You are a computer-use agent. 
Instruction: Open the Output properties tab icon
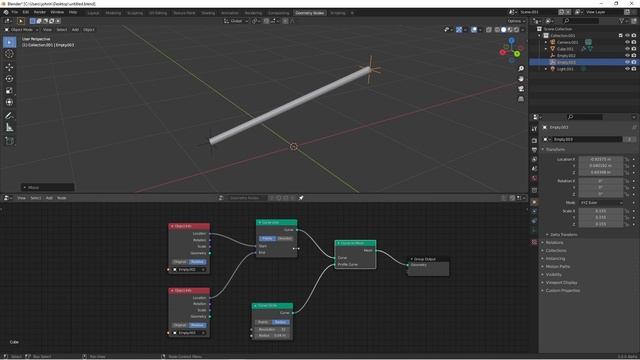(534, 150)
